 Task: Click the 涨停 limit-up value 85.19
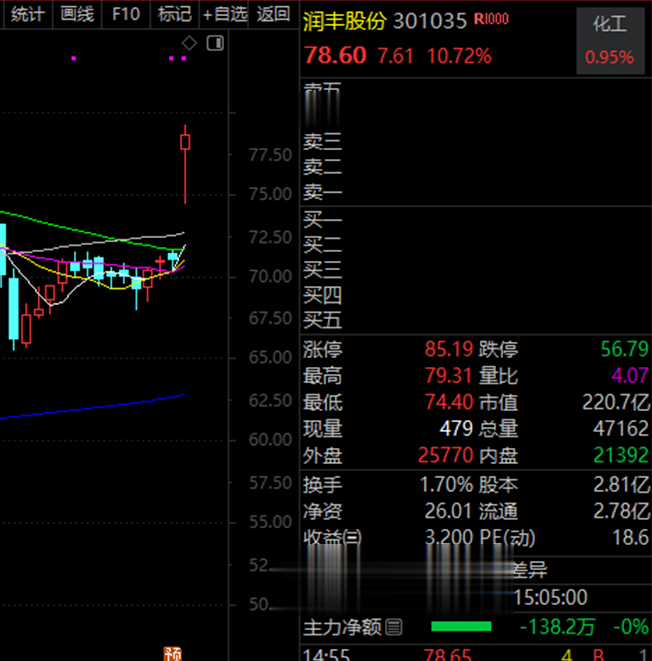(449, 349)
